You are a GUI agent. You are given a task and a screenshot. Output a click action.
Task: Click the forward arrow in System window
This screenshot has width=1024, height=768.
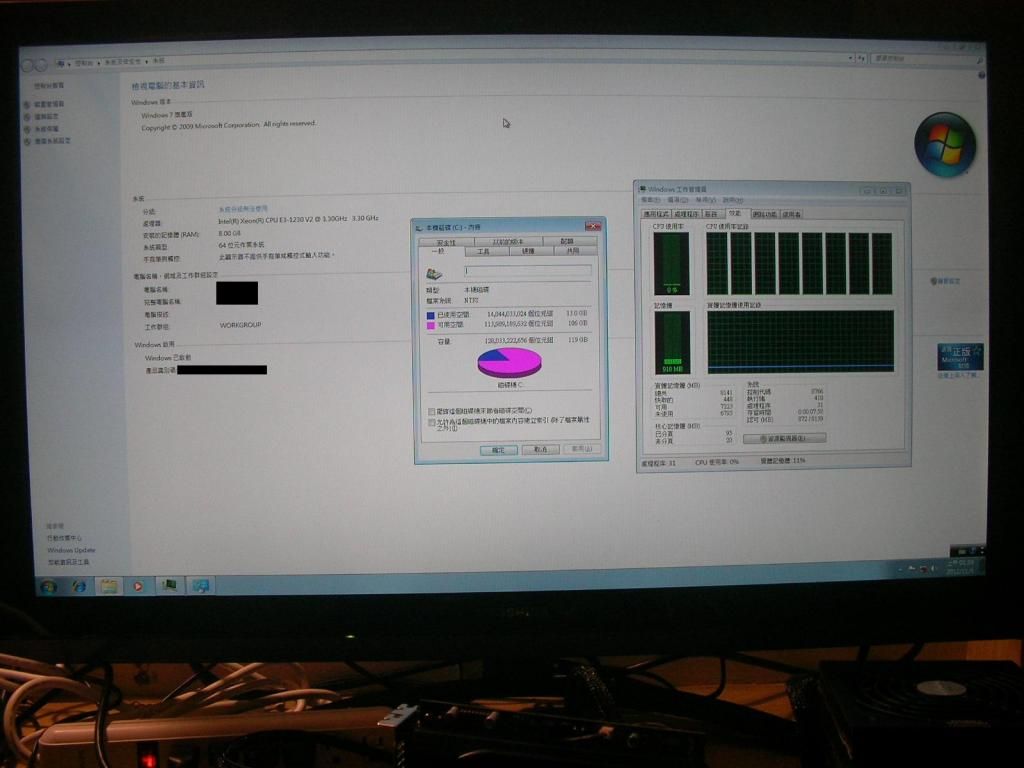tap(41, 65)
